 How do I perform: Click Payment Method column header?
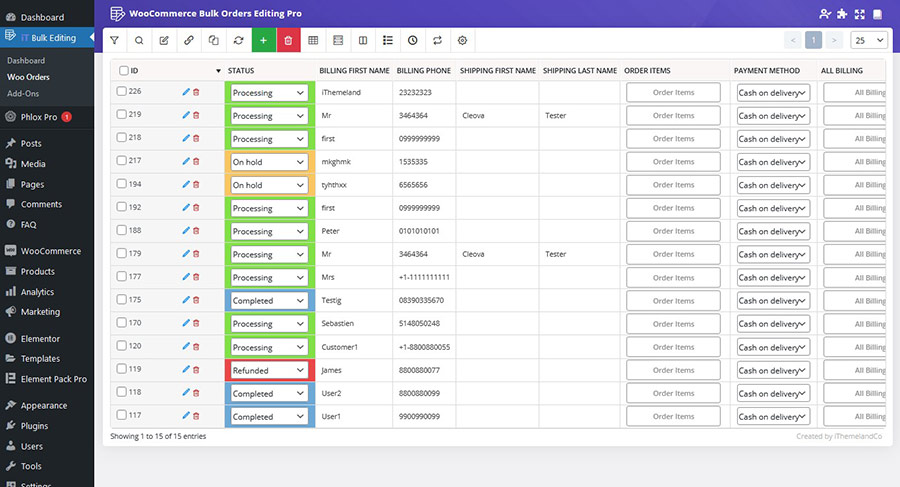click(766, 71)
